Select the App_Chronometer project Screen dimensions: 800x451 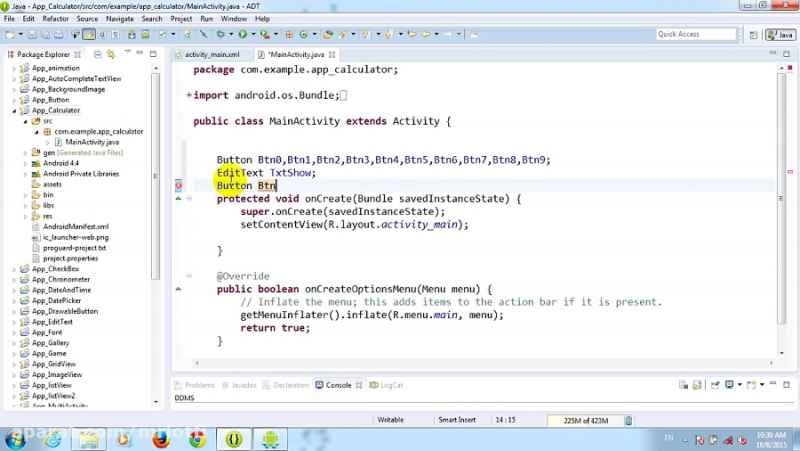click(61, 280)
